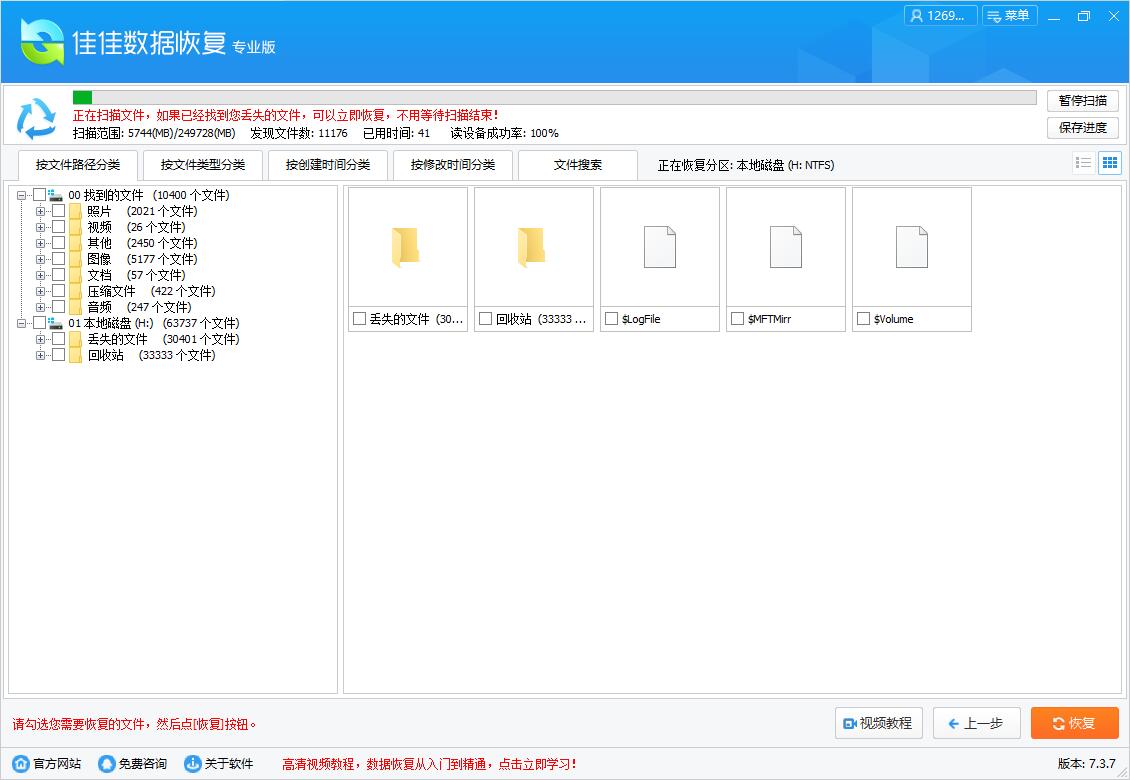Go back with 上一步 button
Image resolution: width=1130 pixels, height=780 pixels.
[x=976, y=723]
